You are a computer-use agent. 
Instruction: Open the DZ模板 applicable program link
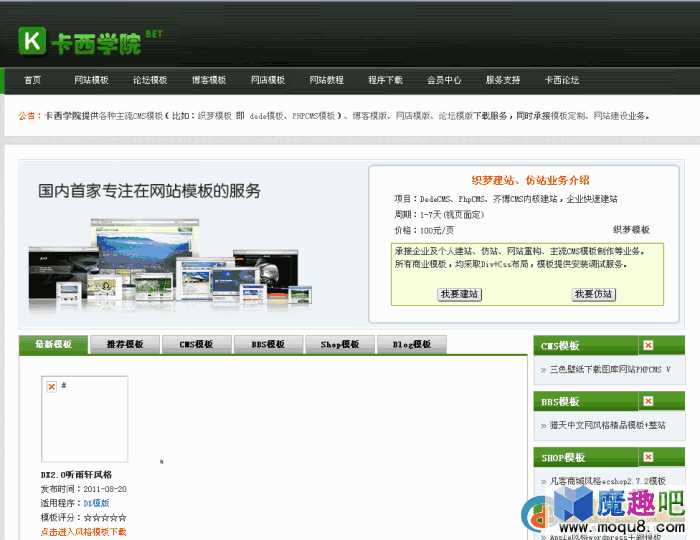coord(97,503)
